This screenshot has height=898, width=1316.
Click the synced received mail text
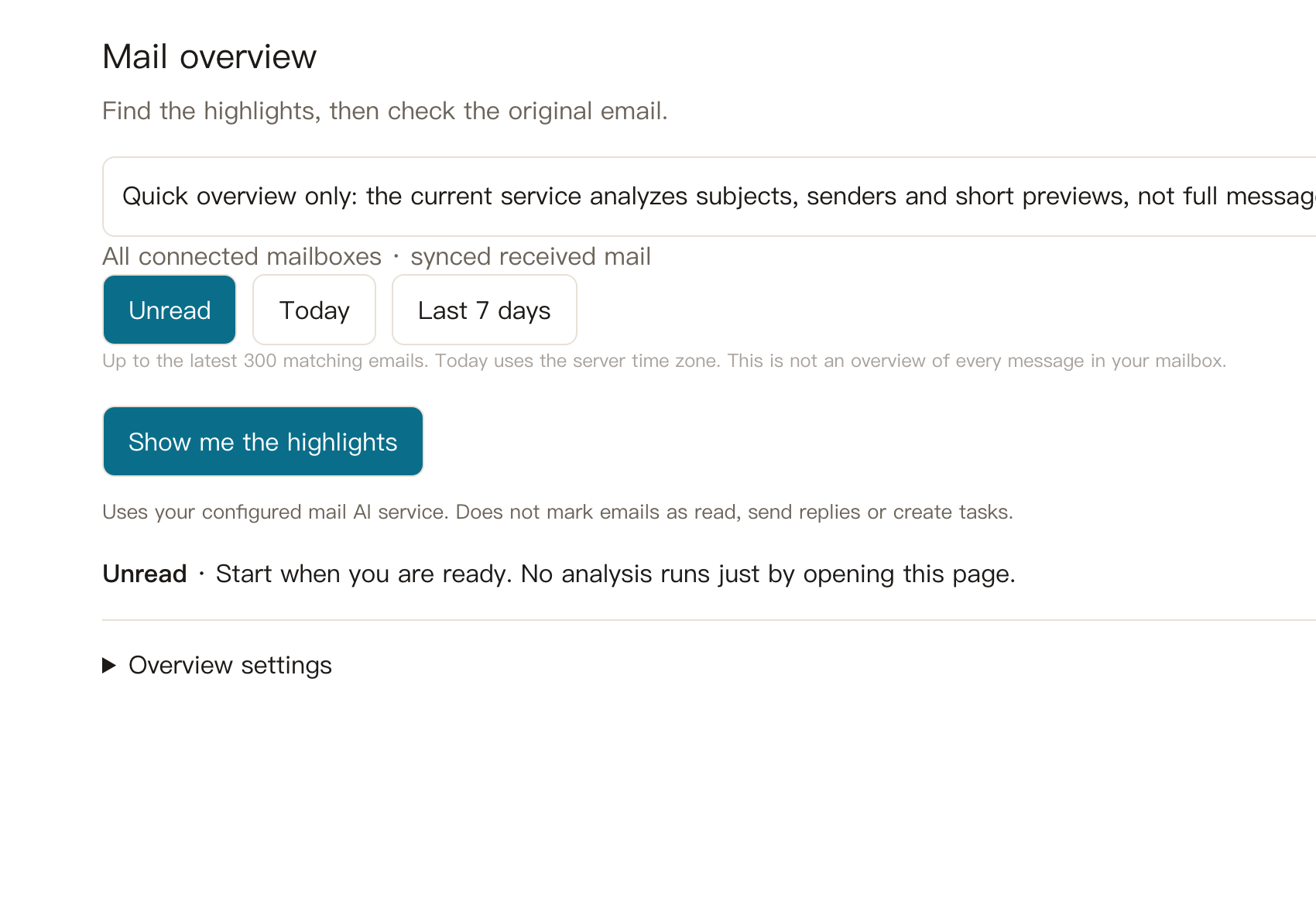pos(530,256)
